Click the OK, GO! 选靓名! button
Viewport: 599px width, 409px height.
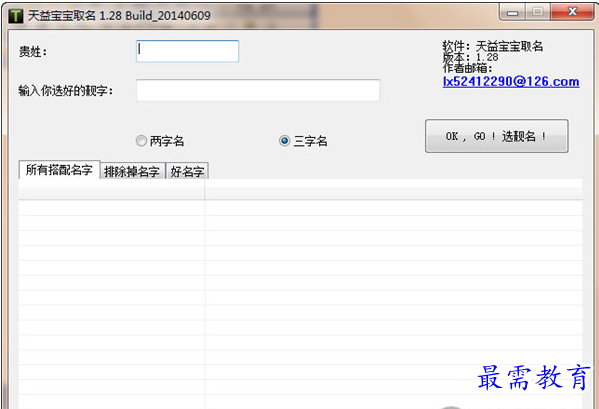click(497, 136)
